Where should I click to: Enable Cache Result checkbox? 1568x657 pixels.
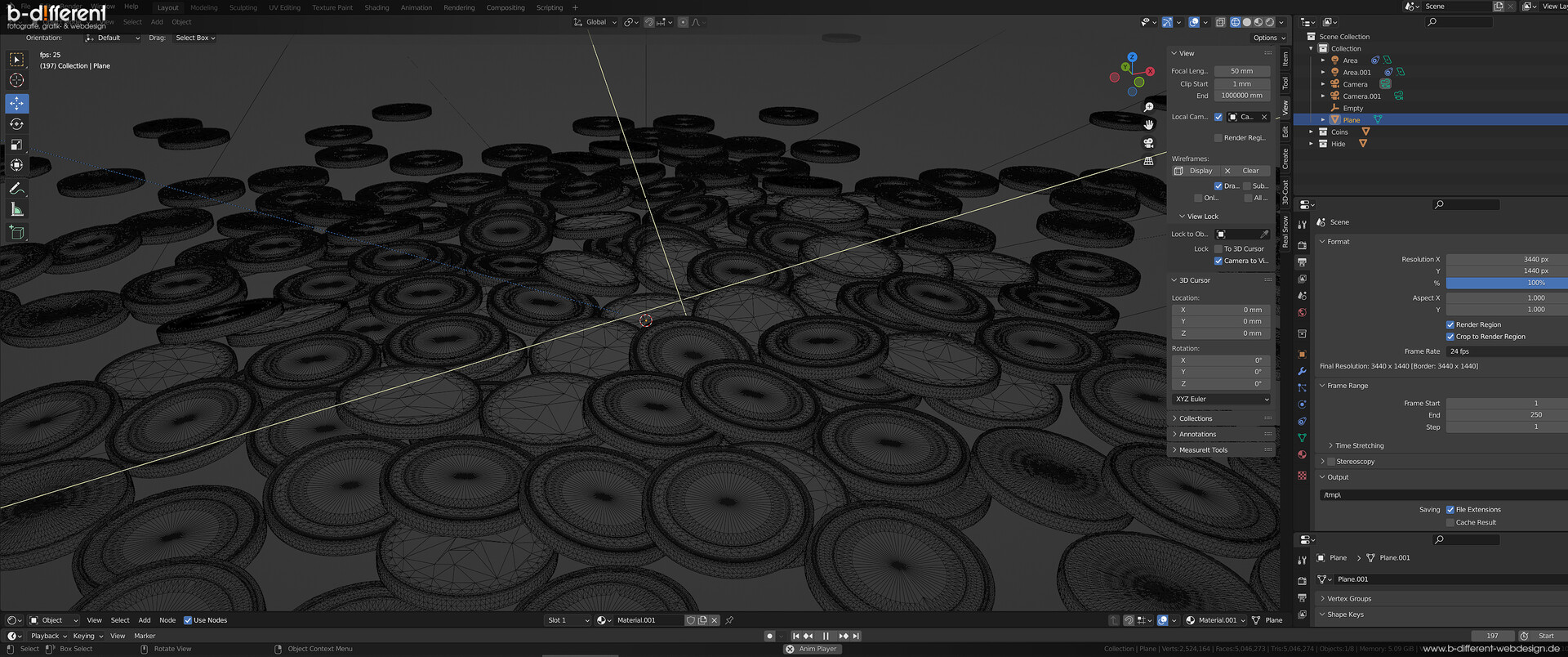pos(1450,522)
